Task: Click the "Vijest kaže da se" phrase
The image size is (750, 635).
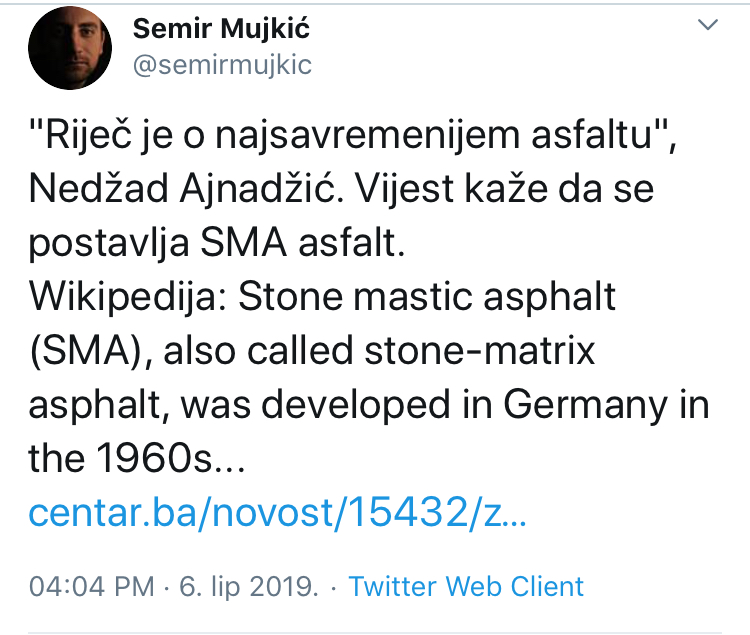Action: (504, 188)
